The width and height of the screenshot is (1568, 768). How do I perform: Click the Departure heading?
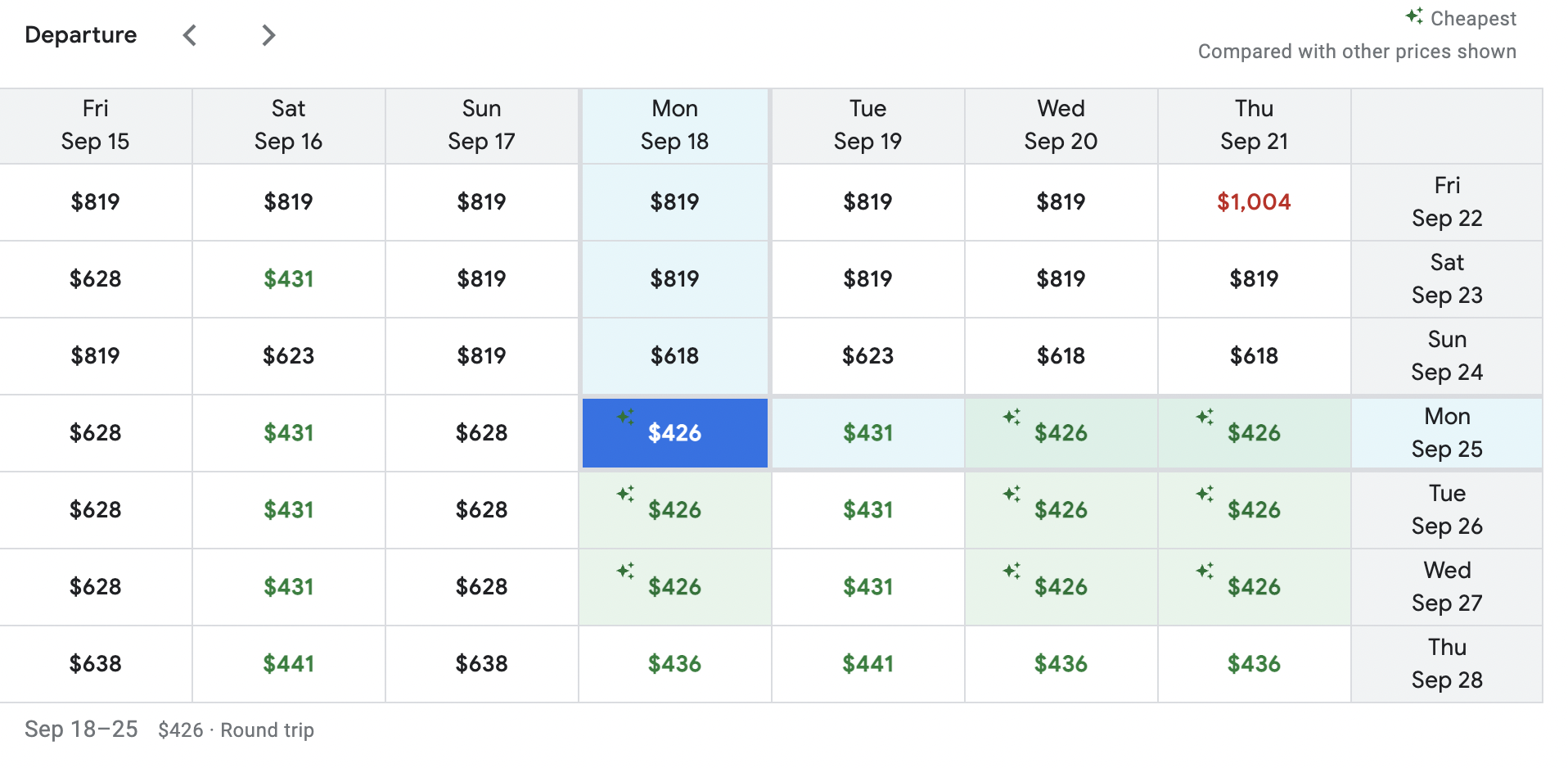coord(80,34)
